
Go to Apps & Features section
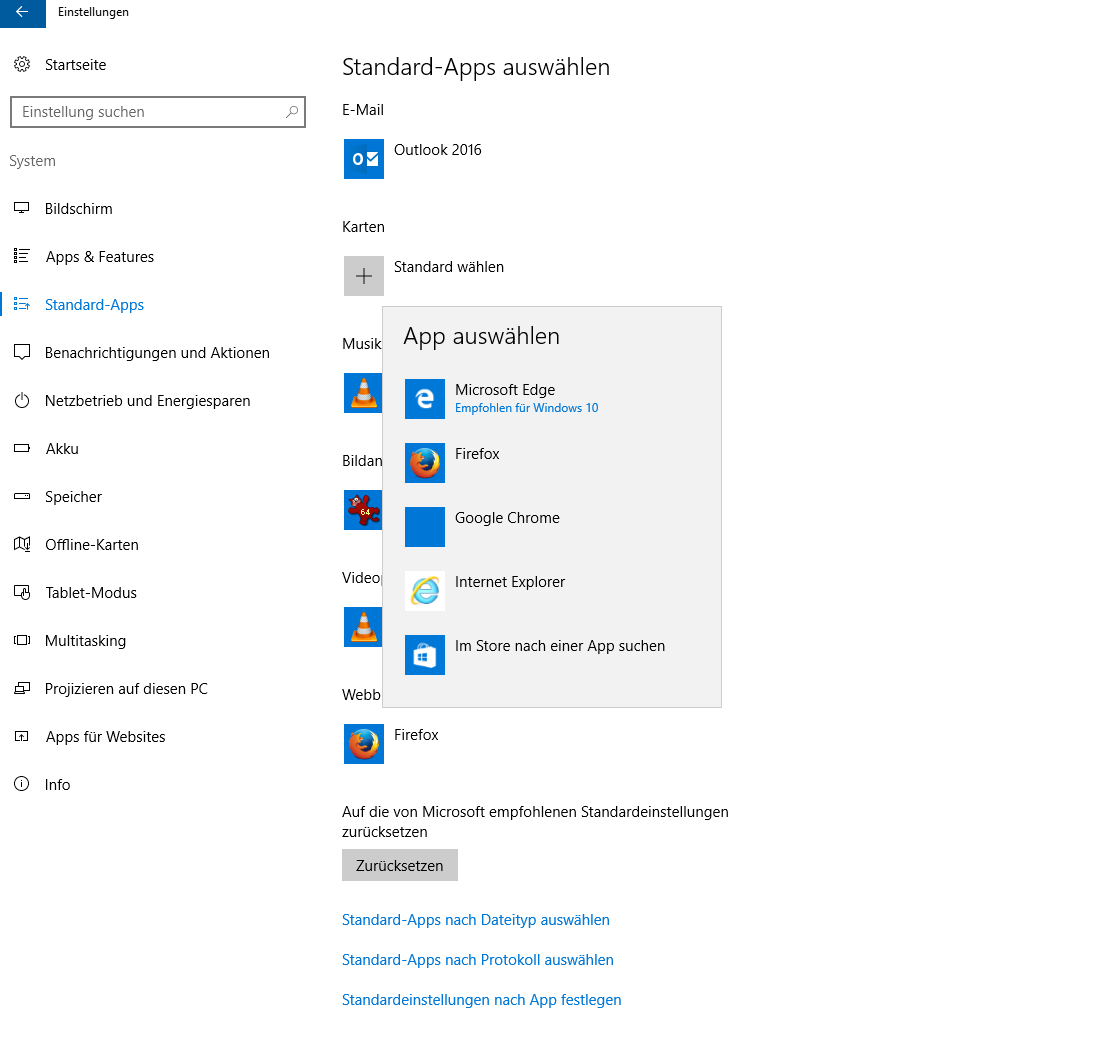point(99,257)
